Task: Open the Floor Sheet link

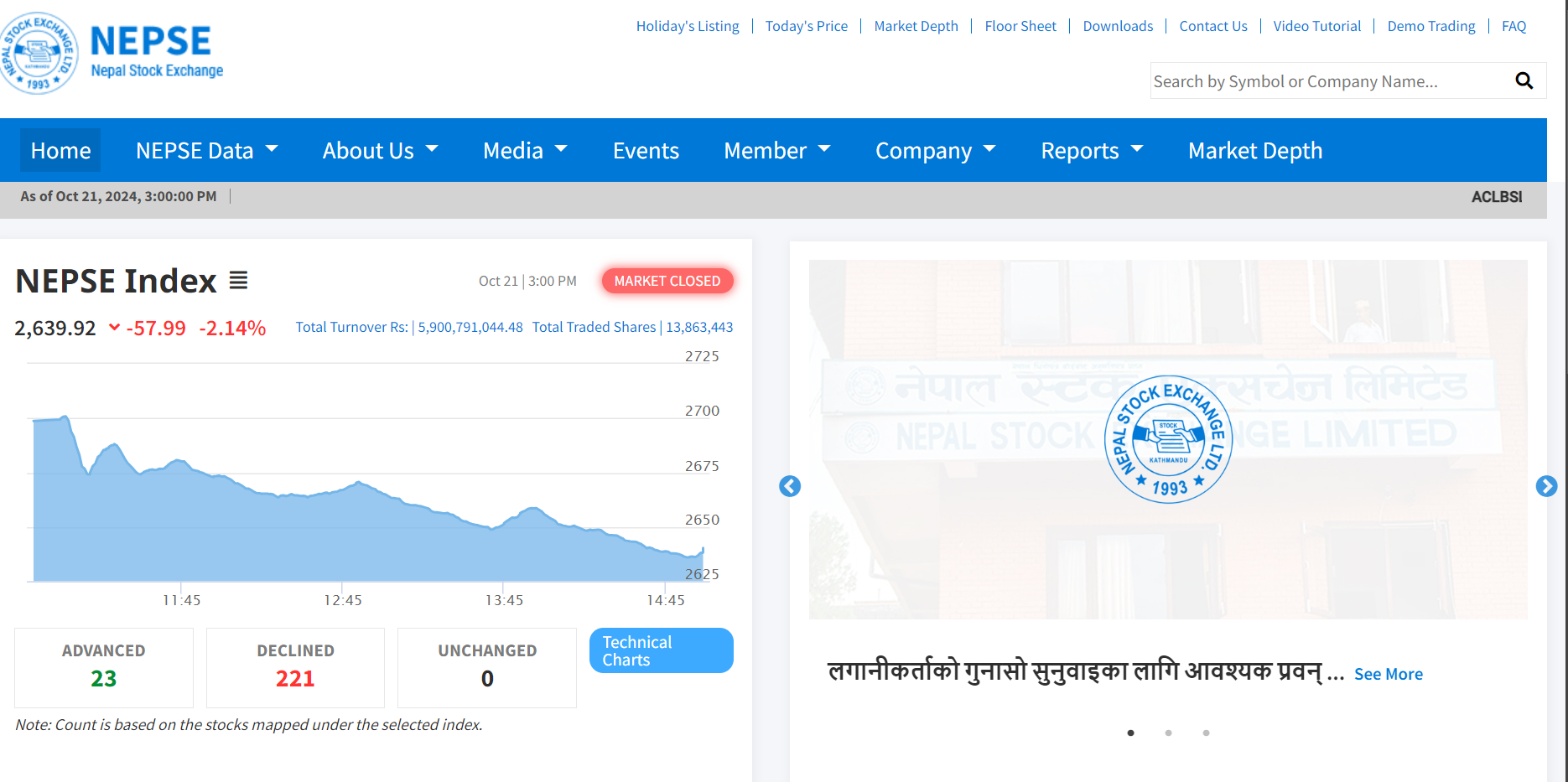Action: click(x=1020, y=26)
